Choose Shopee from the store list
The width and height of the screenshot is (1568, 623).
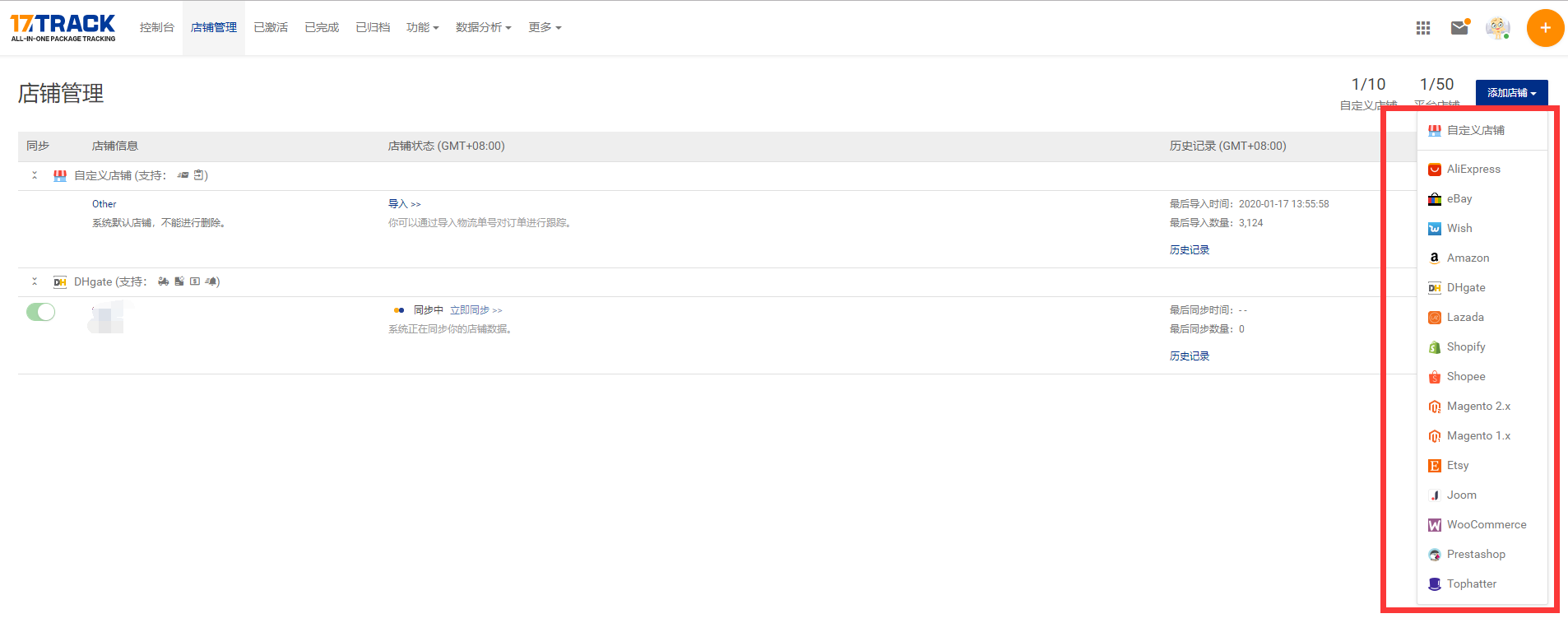(x=1482, y=377)
